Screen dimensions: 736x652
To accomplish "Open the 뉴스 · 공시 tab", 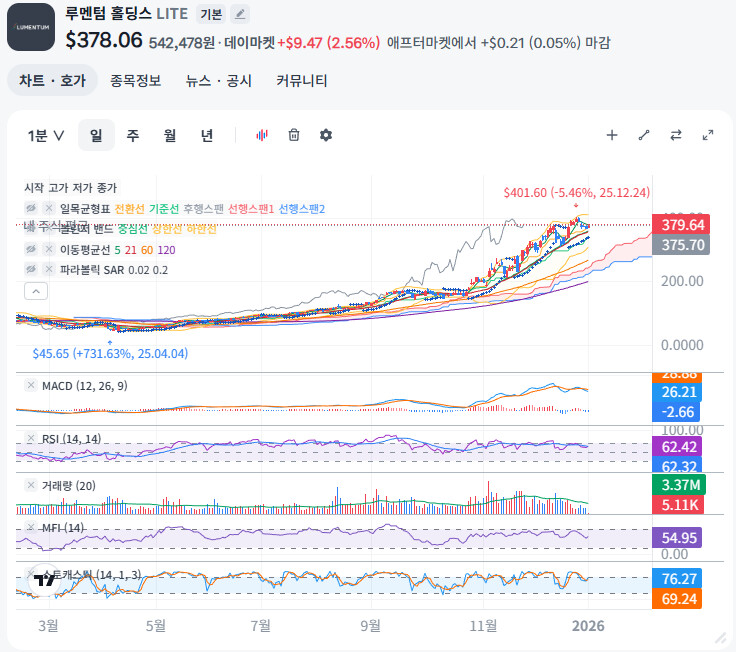I will 219,80.
